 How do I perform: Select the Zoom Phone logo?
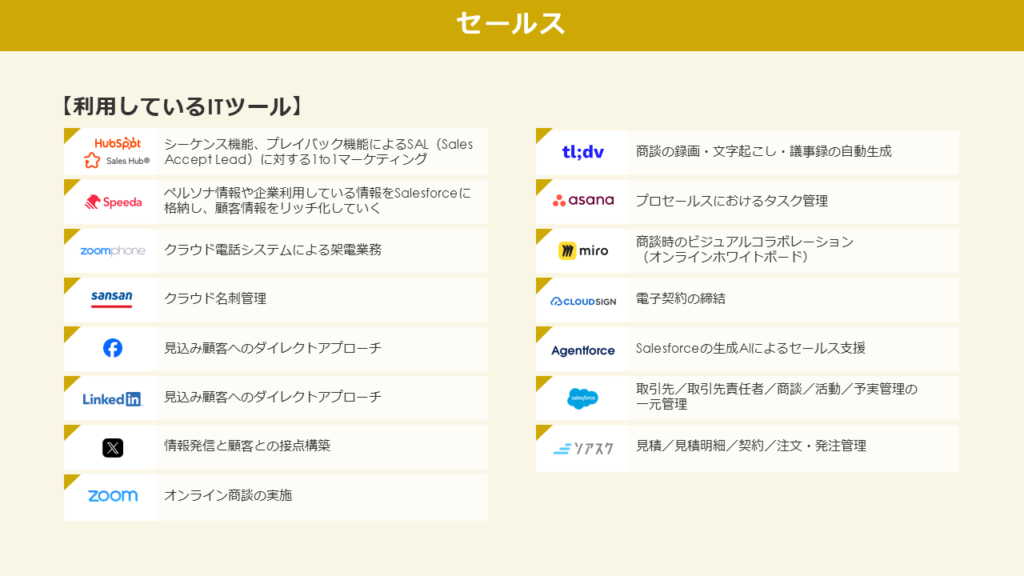click(112, 250)
